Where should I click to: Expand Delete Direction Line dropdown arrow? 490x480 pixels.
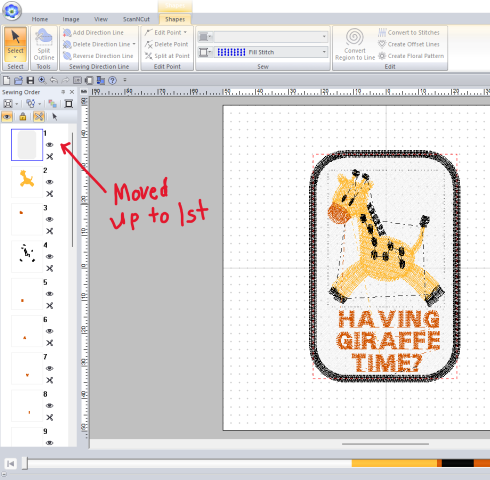pyautogui.click(x=134, y=44)
